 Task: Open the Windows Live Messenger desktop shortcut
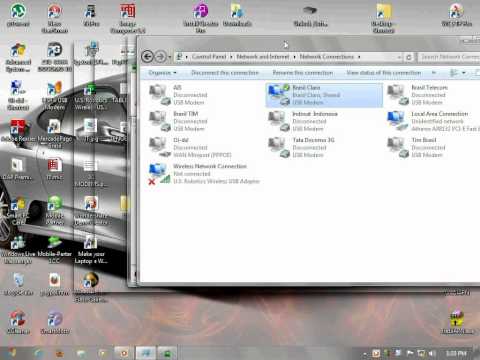pyautogui.click(x=18, y=250)
